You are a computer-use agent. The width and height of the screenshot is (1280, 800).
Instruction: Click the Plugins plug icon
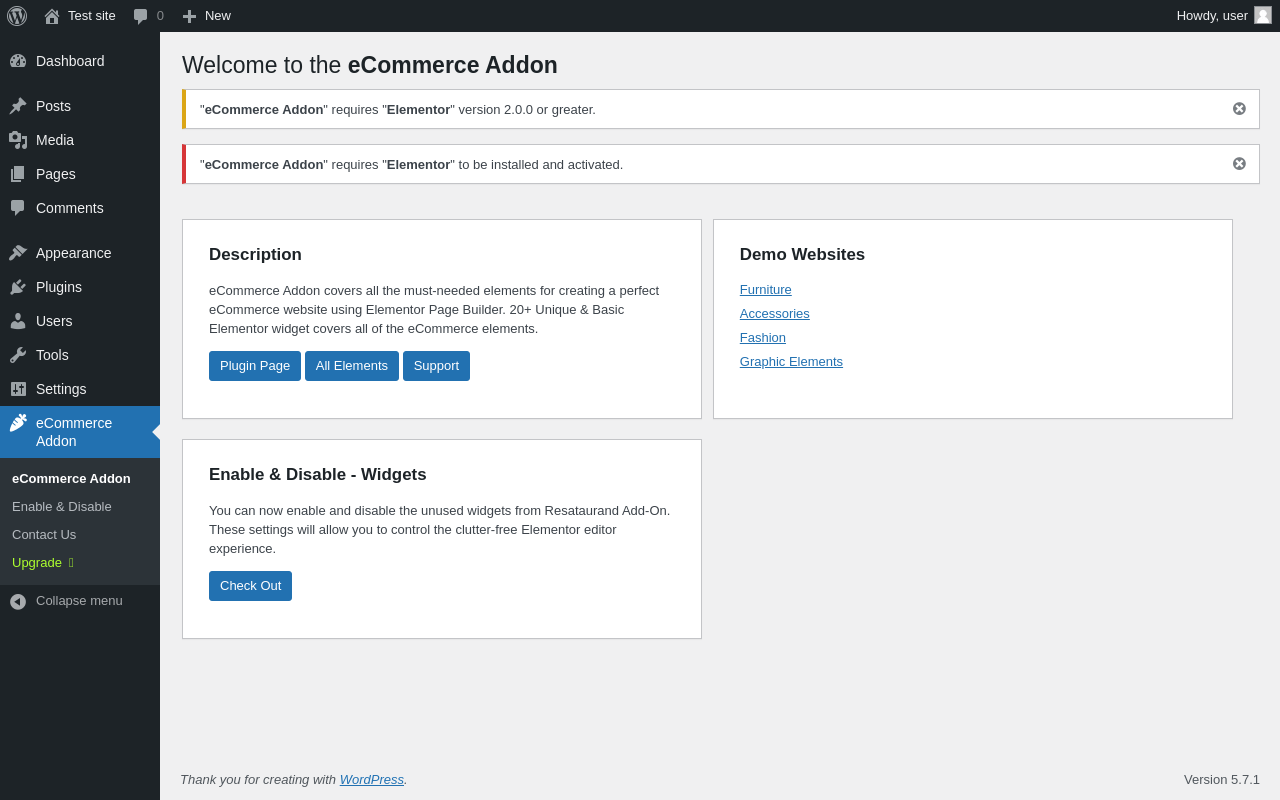[18, 287]
